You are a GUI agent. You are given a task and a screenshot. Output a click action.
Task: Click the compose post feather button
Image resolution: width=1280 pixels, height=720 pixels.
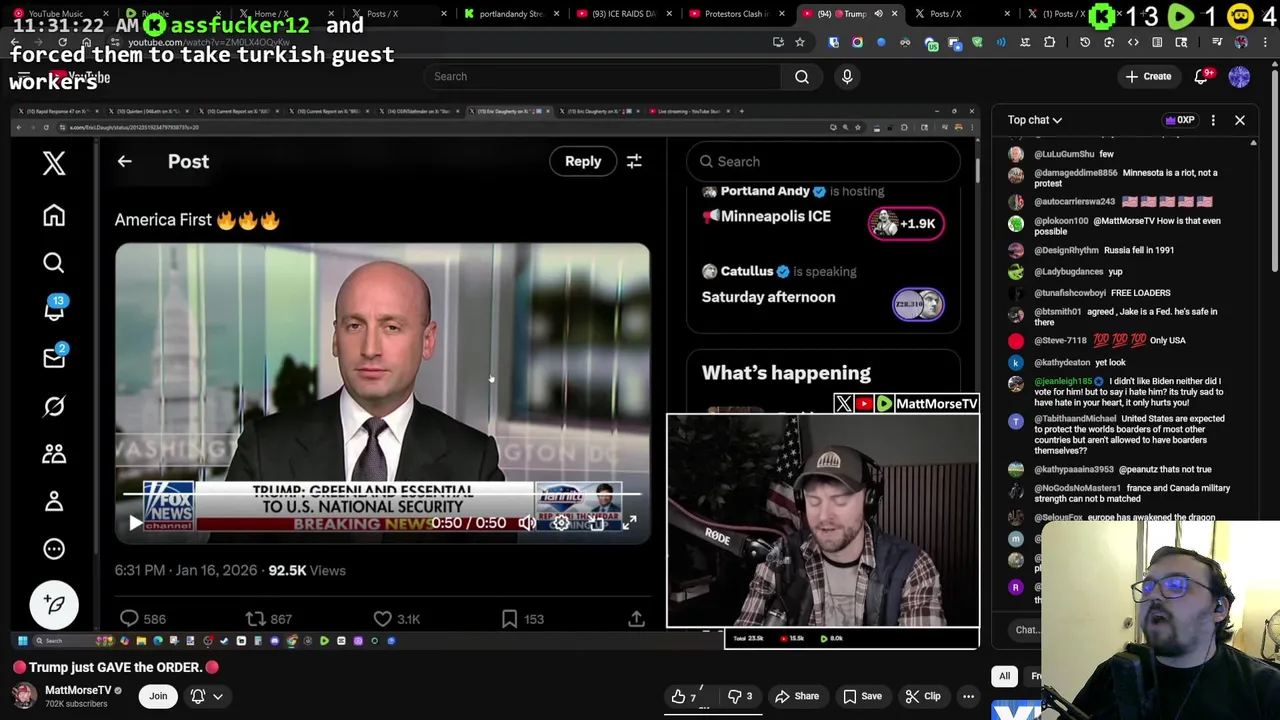(54, 604)
